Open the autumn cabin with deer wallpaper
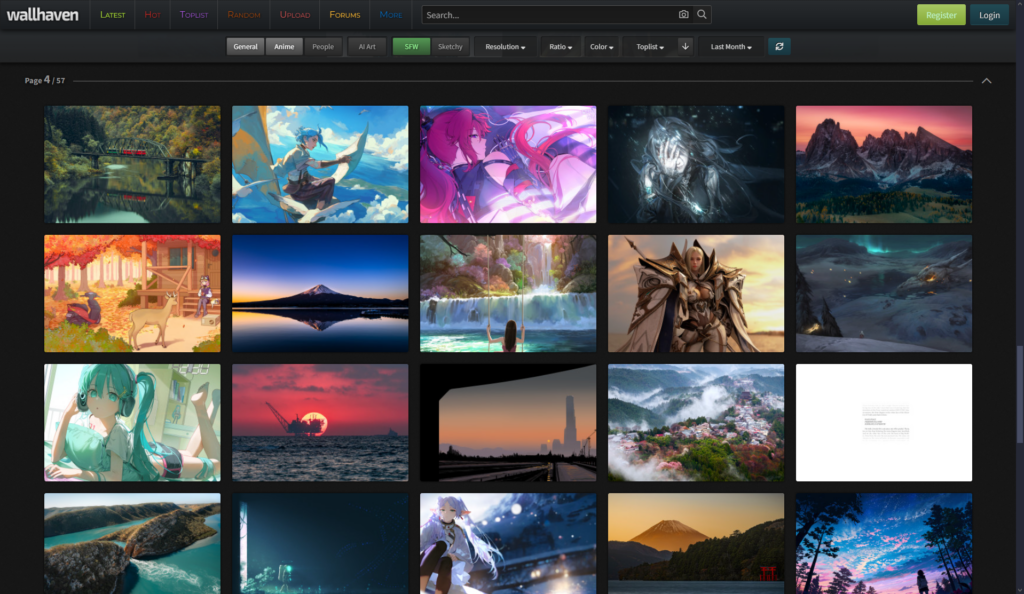1024x594 pixels. point(132,294)
